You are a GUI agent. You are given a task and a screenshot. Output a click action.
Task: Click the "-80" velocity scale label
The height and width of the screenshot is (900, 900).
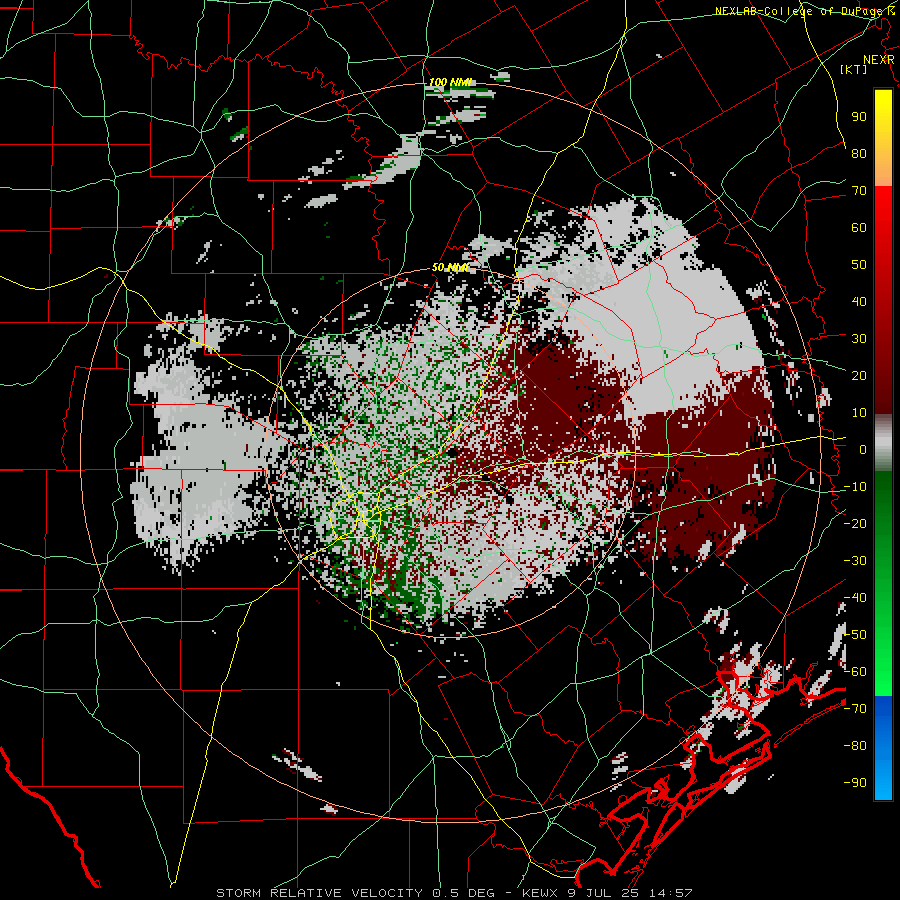click(x=855, y=746)
